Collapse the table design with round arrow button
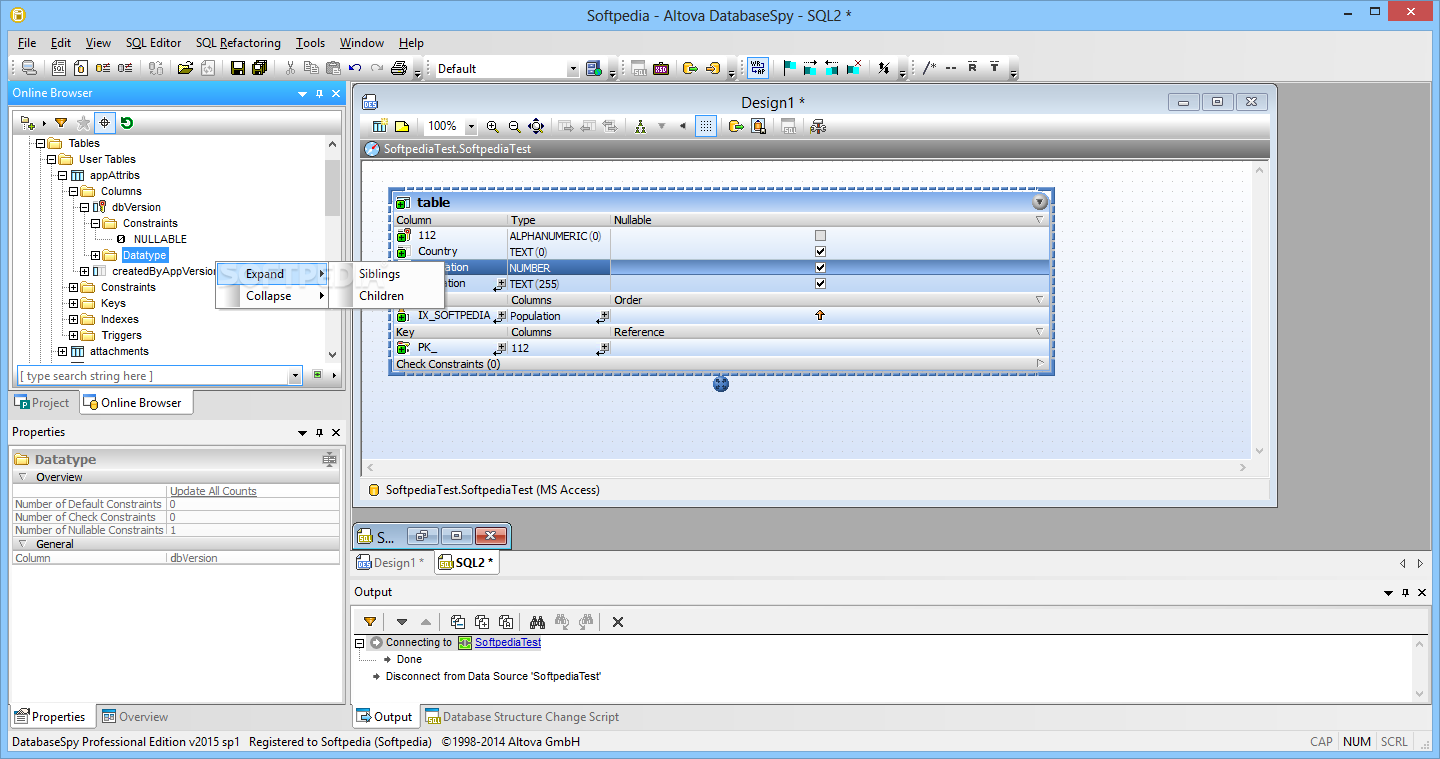1440x759 pixels. coord(1040,202)
